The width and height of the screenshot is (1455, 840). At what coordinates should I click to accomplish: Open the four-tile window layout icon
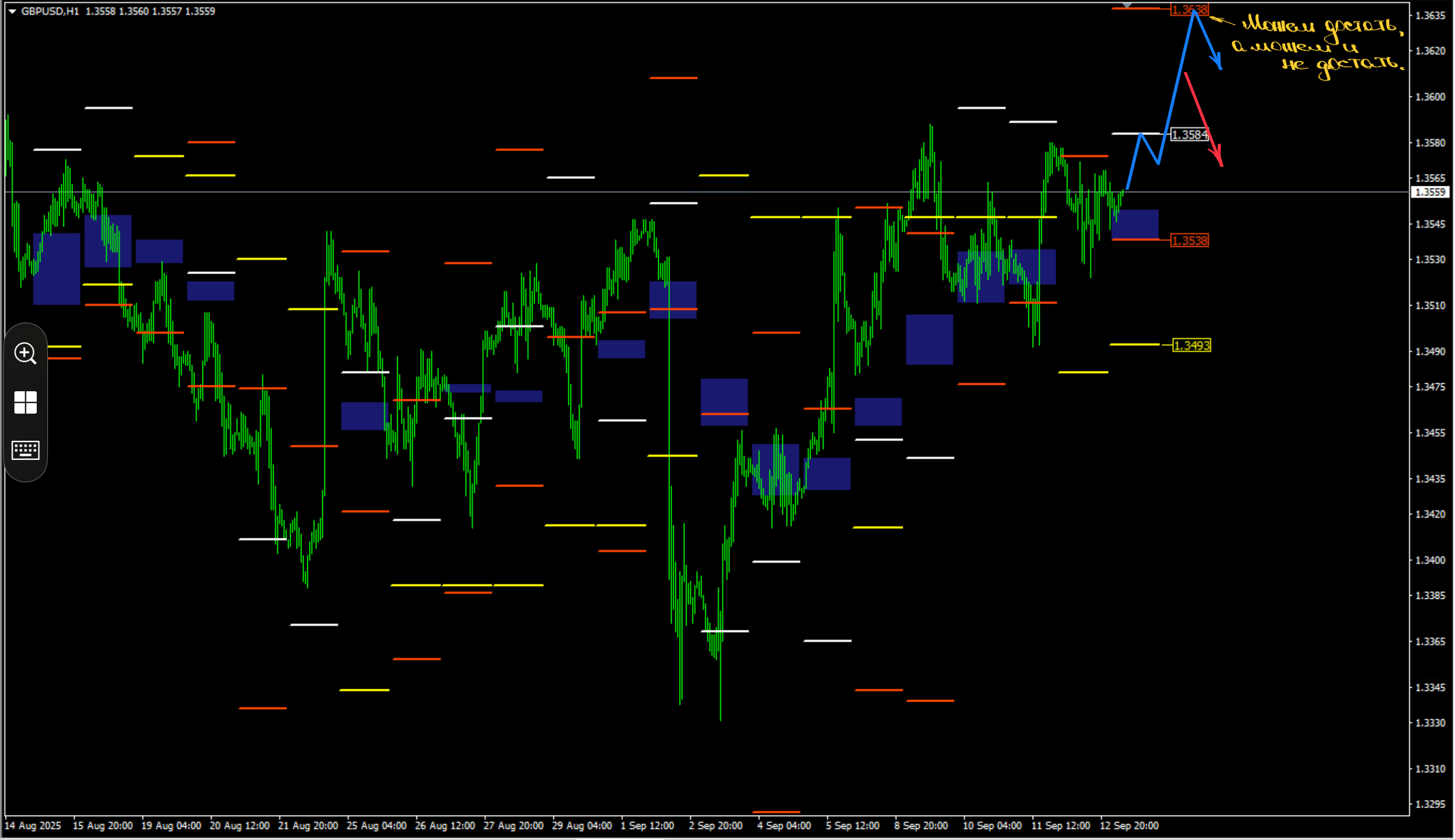[26, 402]
